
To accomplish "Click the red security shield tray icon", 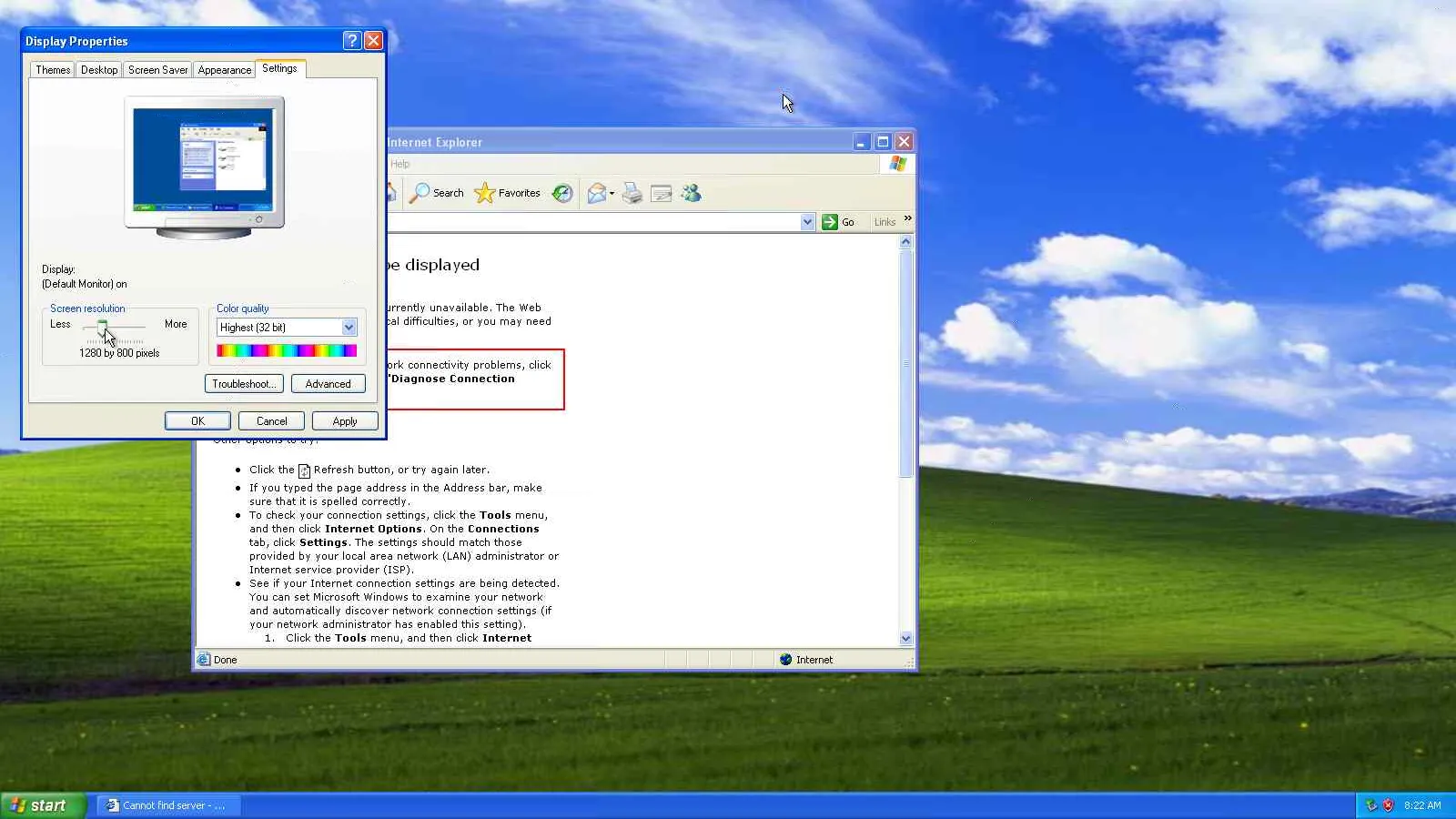I will click(x=1388, y=805).
